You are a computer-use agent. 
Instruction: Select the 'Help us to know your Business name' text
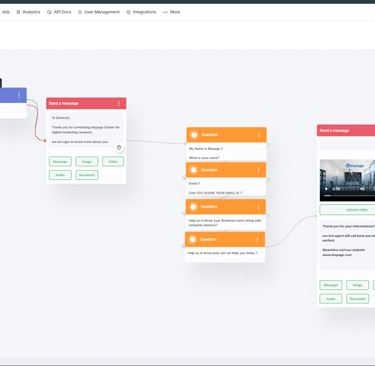(x=225, y=223)
